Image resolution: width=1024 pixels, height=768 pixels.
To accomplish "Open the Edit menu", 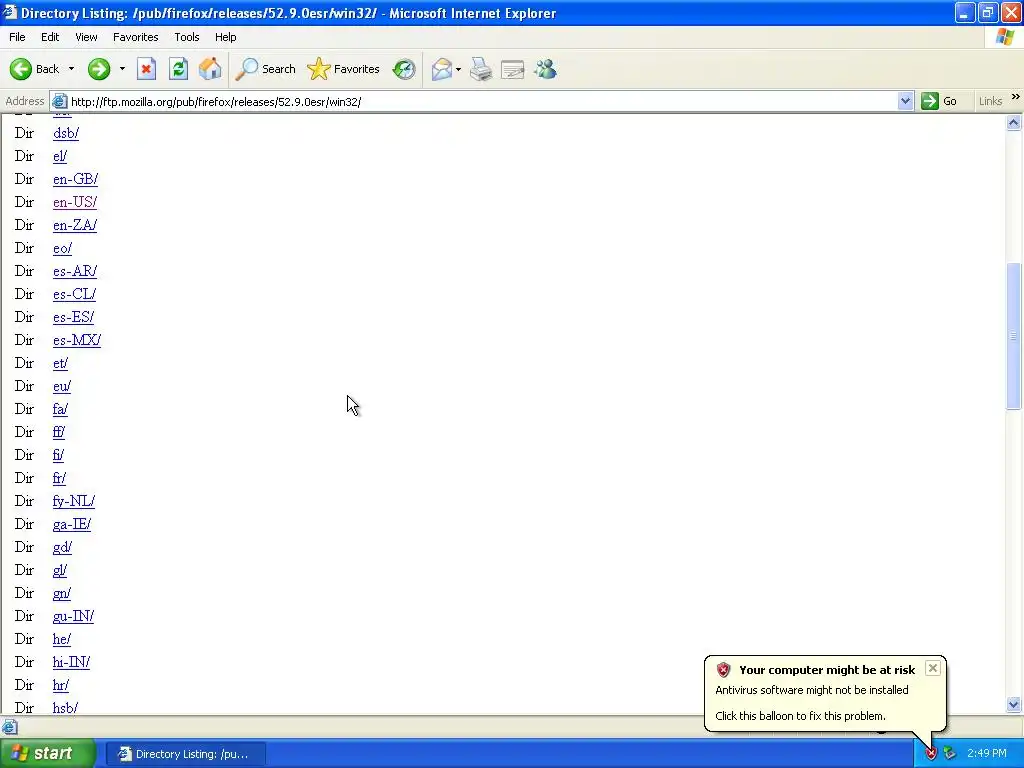I will tap(50, 37).
